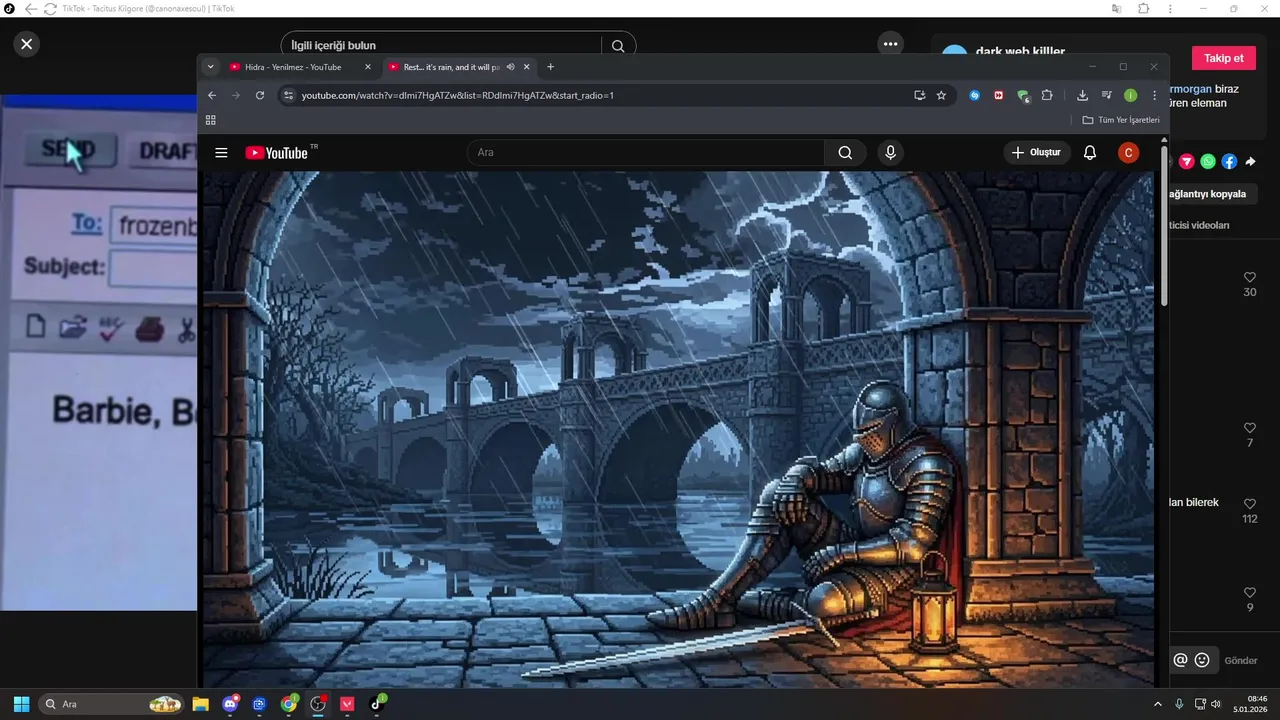The image size is (1280, 720).
Task: Like the TikTok comment with 7 likes
Action: click(1250, 428)
